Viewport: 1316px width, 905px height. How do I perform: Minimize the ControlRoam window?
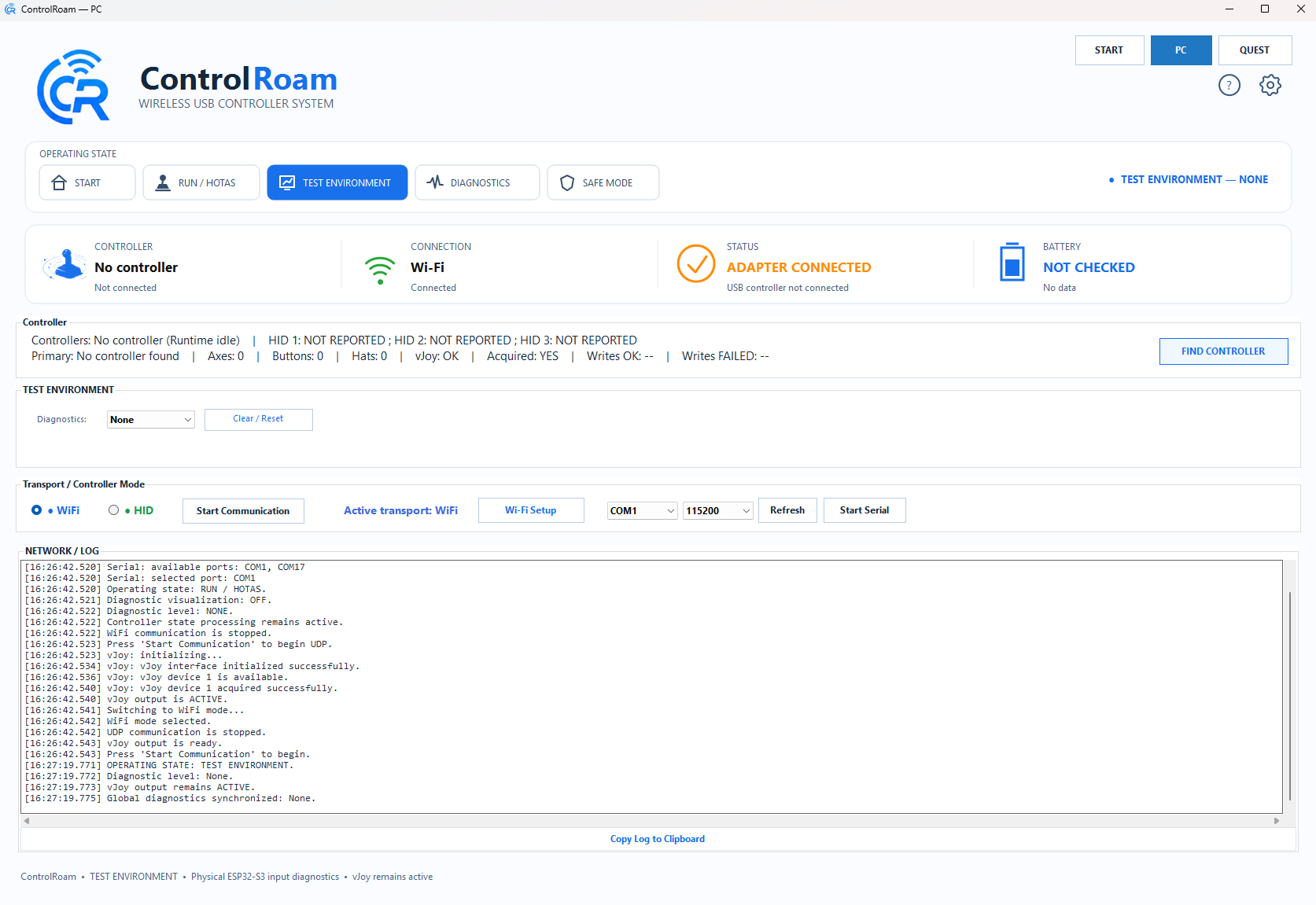click(x=1229, y=9)
